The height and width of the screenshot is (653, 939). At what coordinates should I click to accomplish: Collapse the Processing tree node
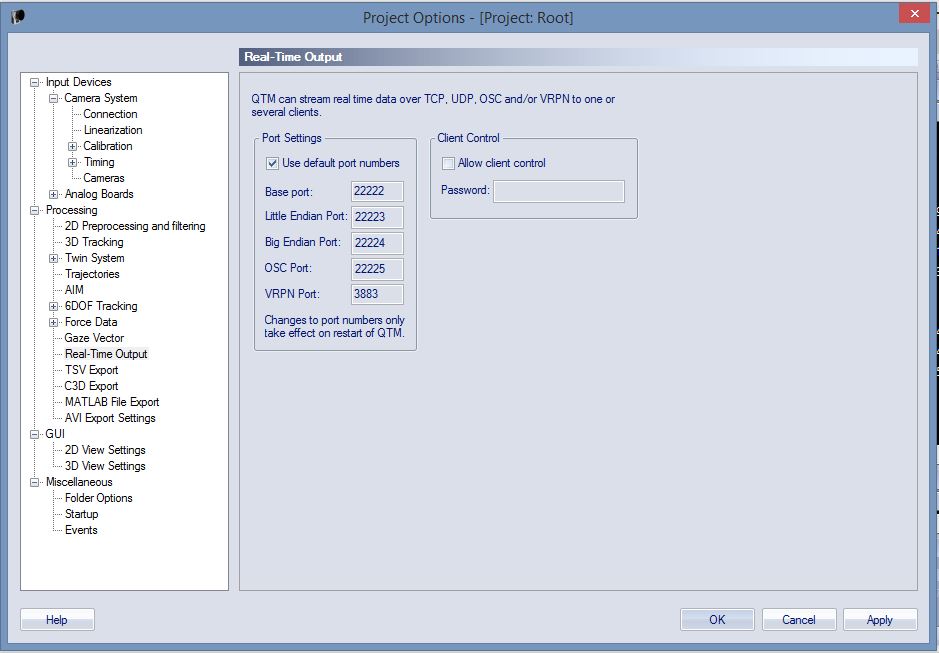[x=35, y=210]
